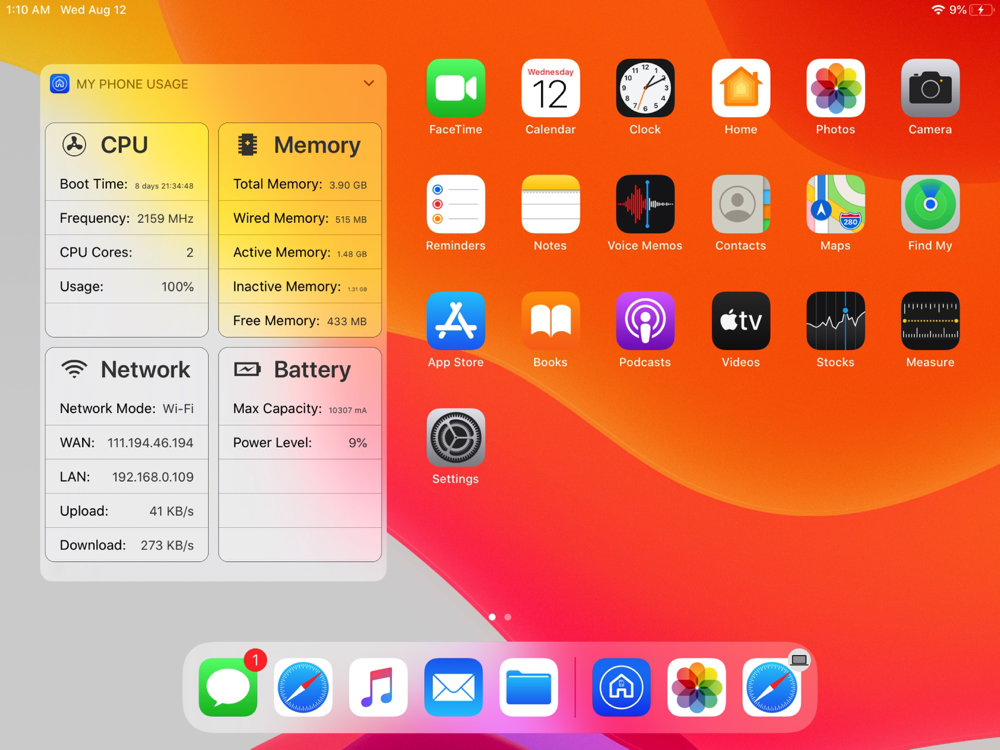This screenshot has height=750, width=1000.
Task: Open the Books app
Action: 550,321
